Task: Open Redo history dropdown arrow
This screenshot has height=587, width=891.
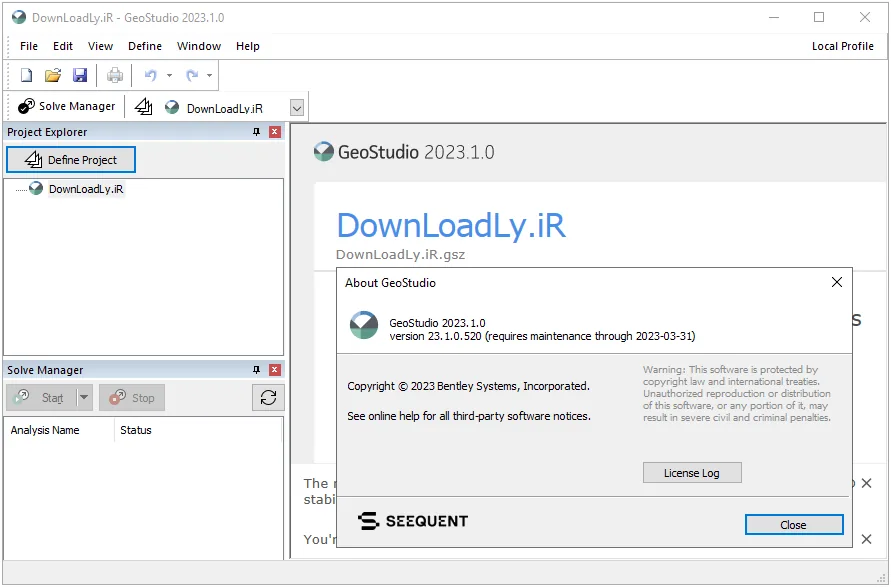Action: point(209,76)
